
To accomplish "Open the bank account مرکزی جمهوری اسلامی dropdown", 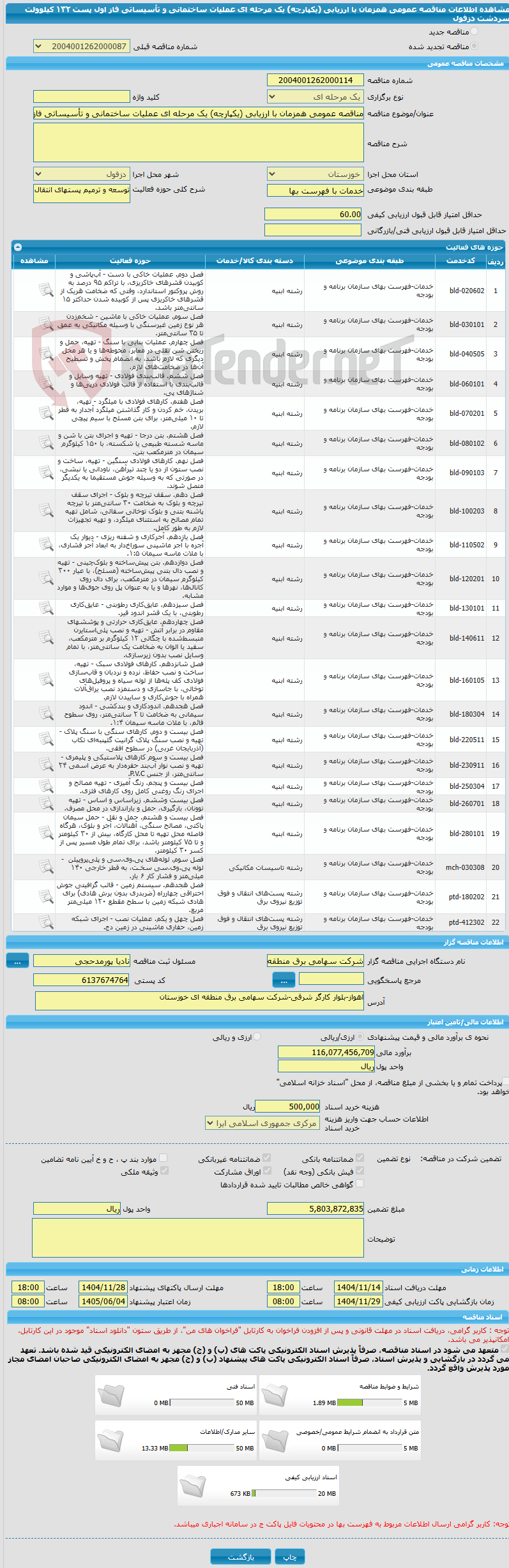I will pos(262,1123).
